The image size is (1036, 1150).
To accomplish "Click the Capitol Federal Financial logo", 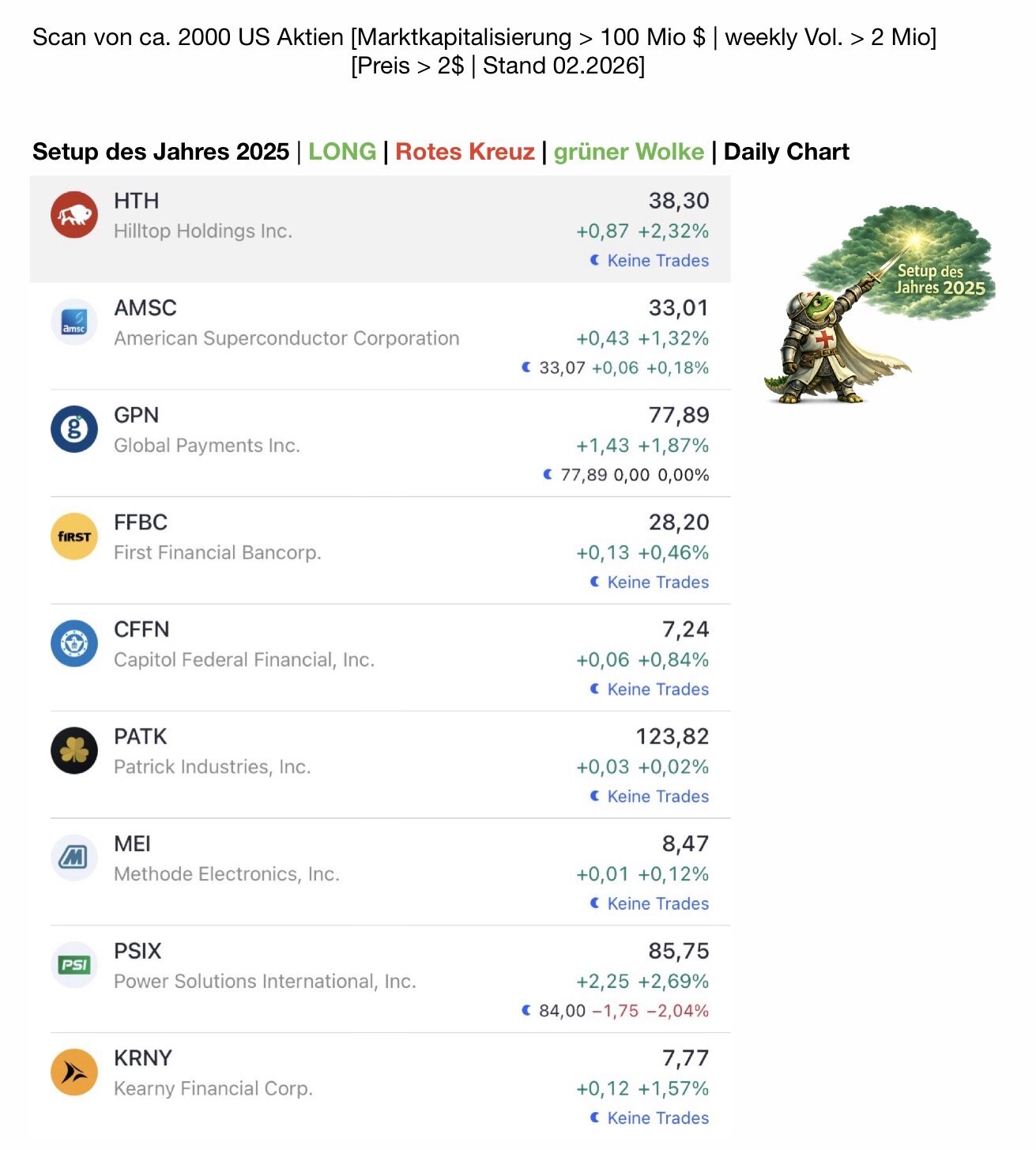I will [x=74, y=643].
